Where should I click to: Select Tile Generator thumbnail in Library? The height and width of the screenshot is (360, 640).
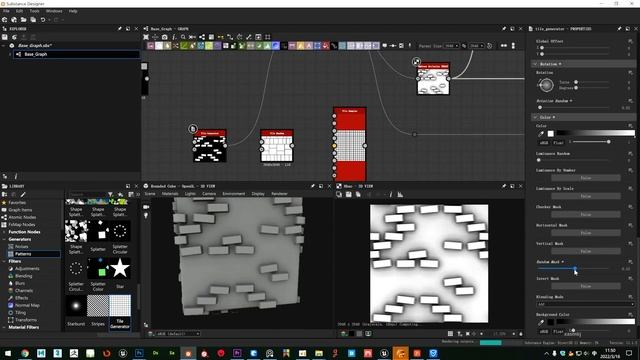120,306
